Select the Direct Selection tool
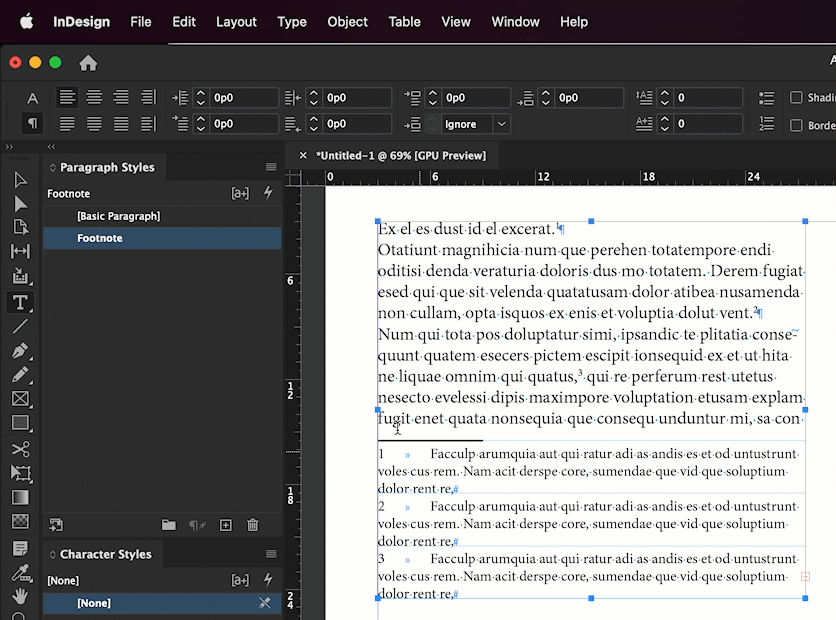 pyautogui.click(x=20, y=204)
